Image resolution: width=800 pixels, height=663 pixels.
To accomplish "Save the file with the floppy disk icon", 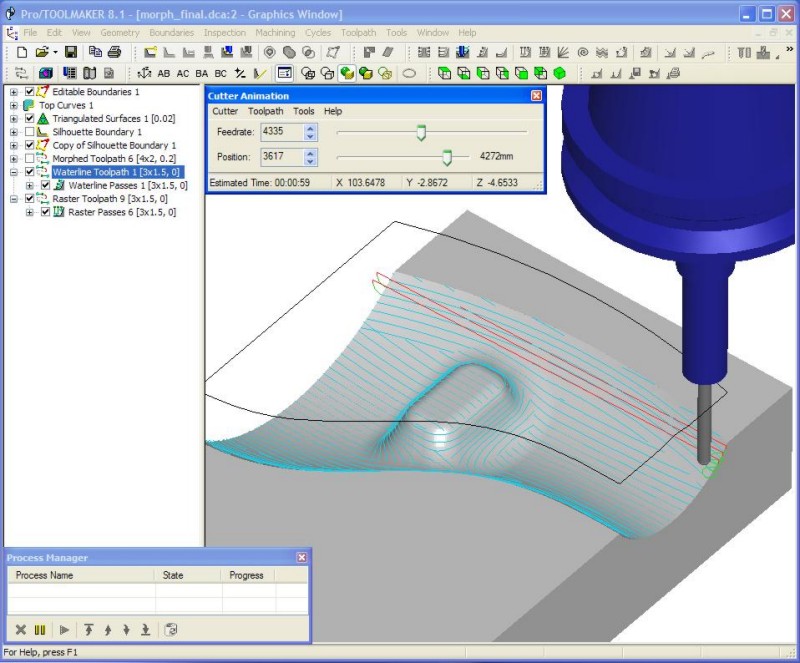I will tap(70, 52).
